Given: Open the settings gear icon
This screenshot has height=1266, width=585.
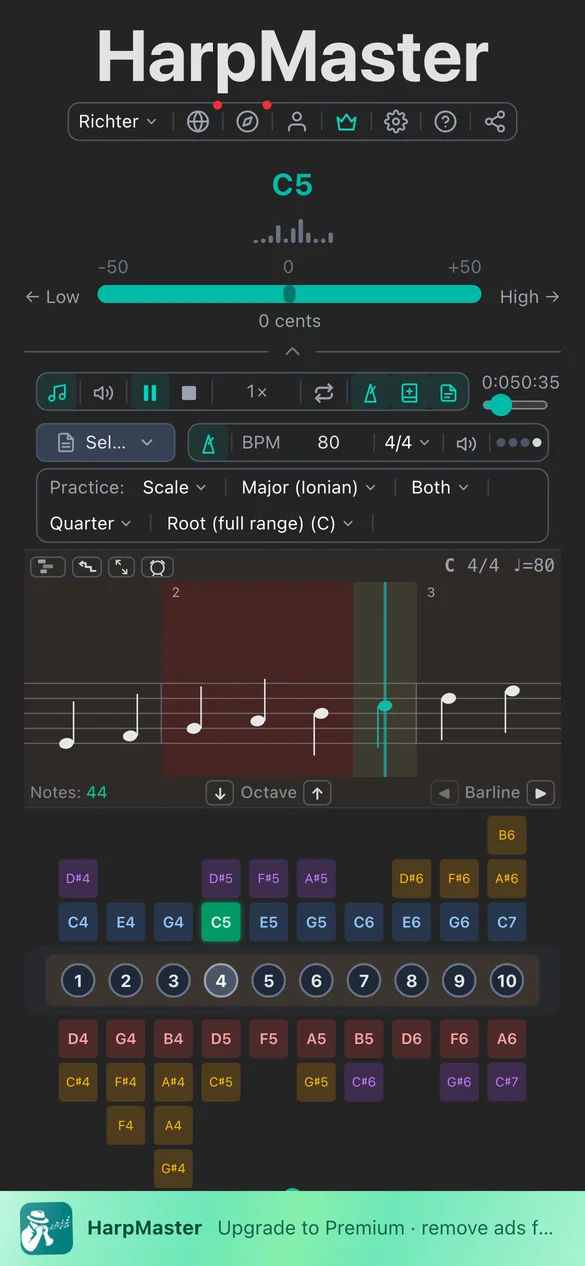Looking at the screenshot, I should point(396,122).
